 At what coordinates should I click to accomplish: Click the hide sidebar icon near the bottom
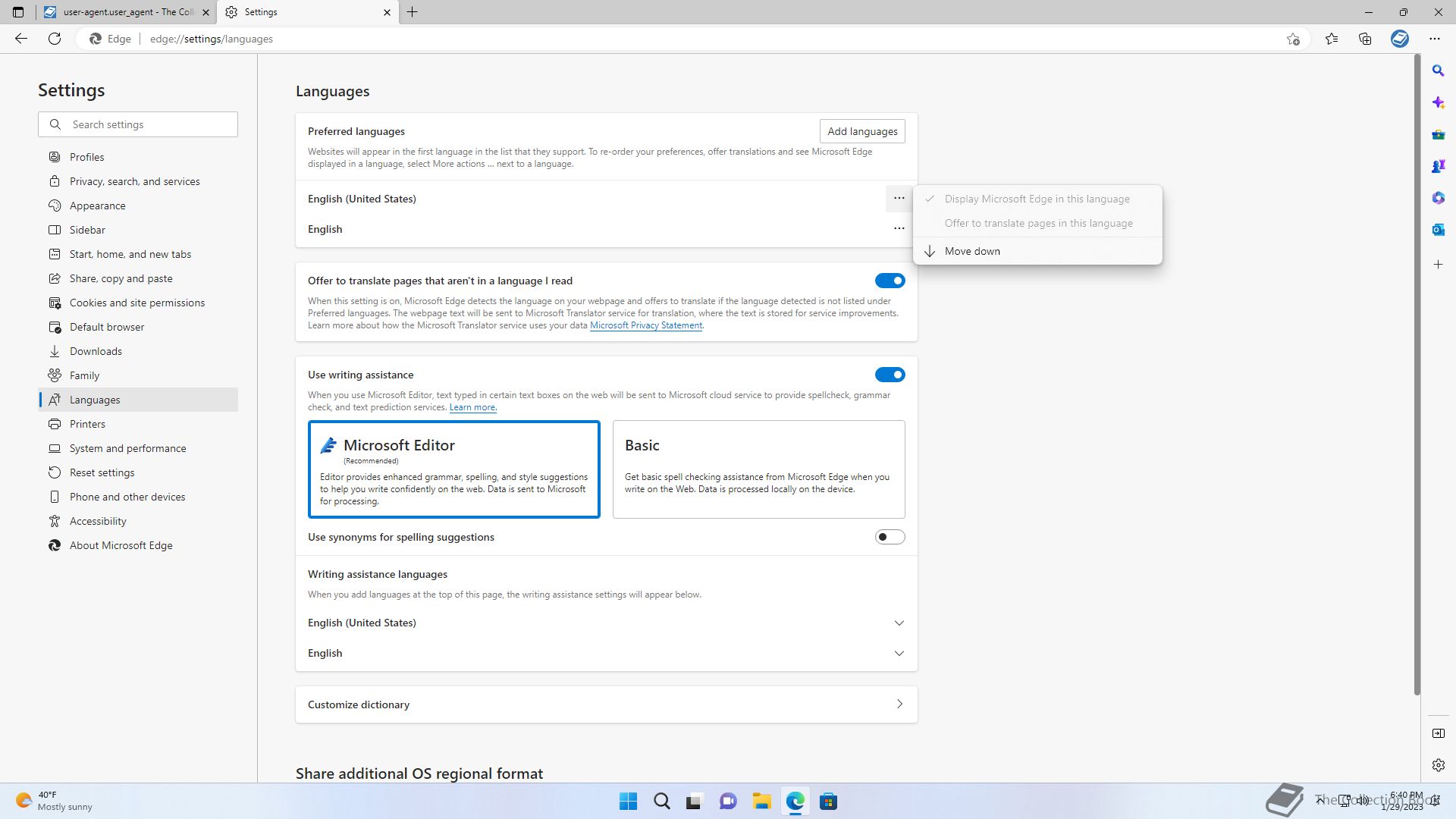click(1438, 733)
